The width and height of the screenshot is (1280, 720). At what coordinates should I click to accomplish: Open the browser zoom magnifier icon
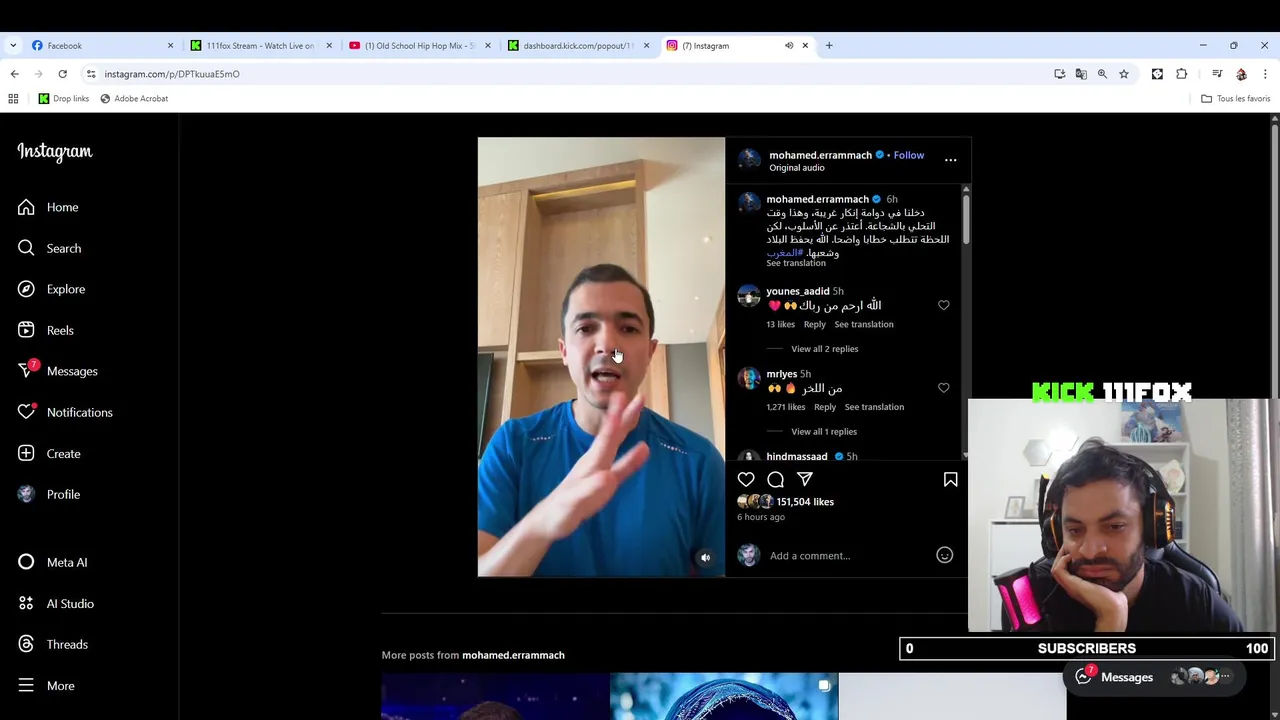click(1102, 74)
